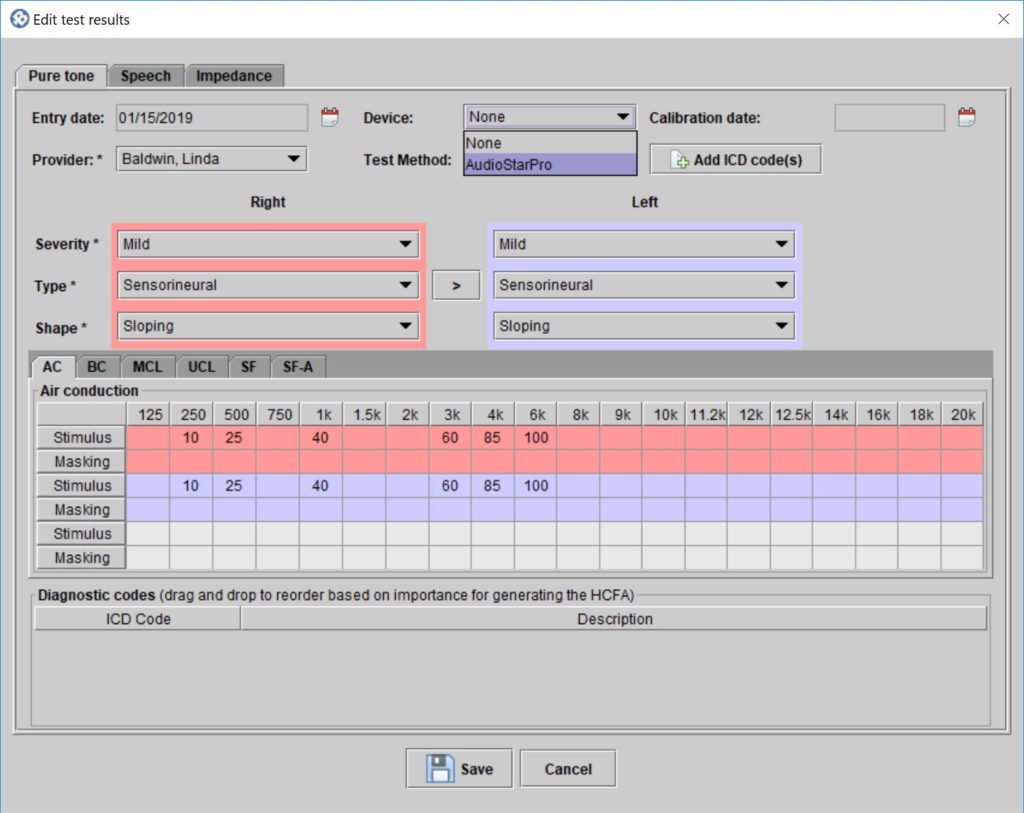The height and width of the screenshot is (813, 1024).
Task: Open the calendar picker next to Entry date
Action: tap(329, 116)
